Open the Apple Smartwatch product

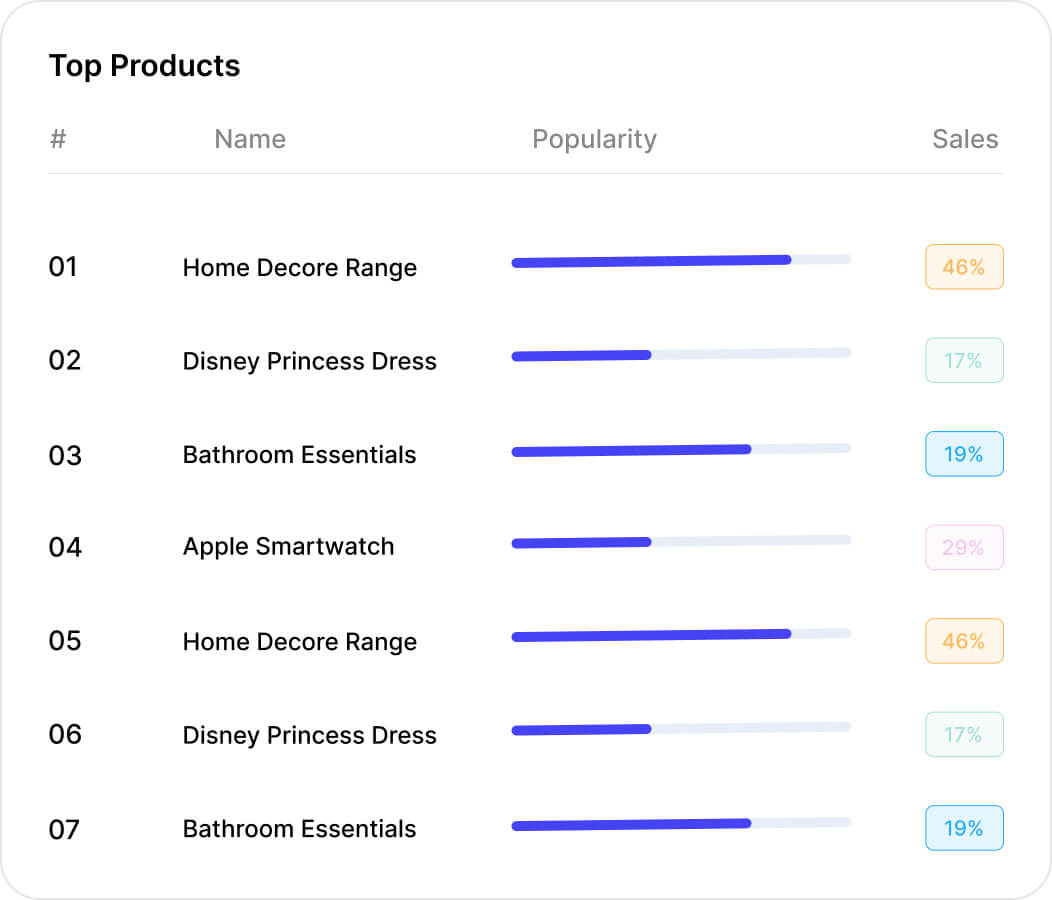coord(288,547)
